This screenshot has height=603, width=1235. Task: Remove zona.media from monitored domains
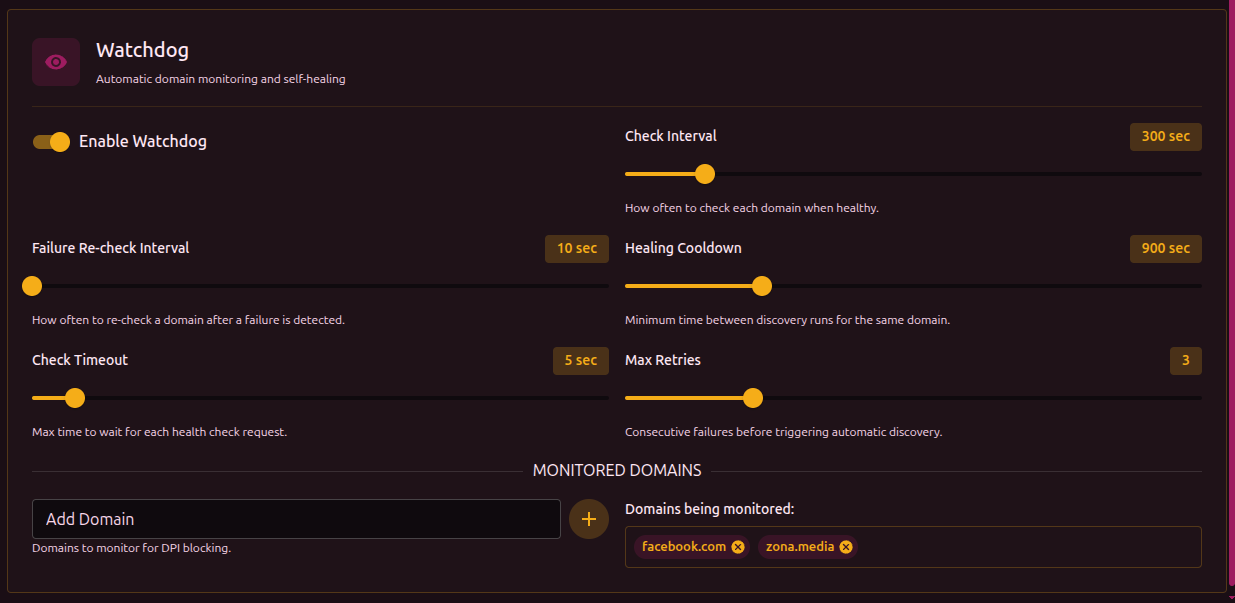[x=846, y=547]
